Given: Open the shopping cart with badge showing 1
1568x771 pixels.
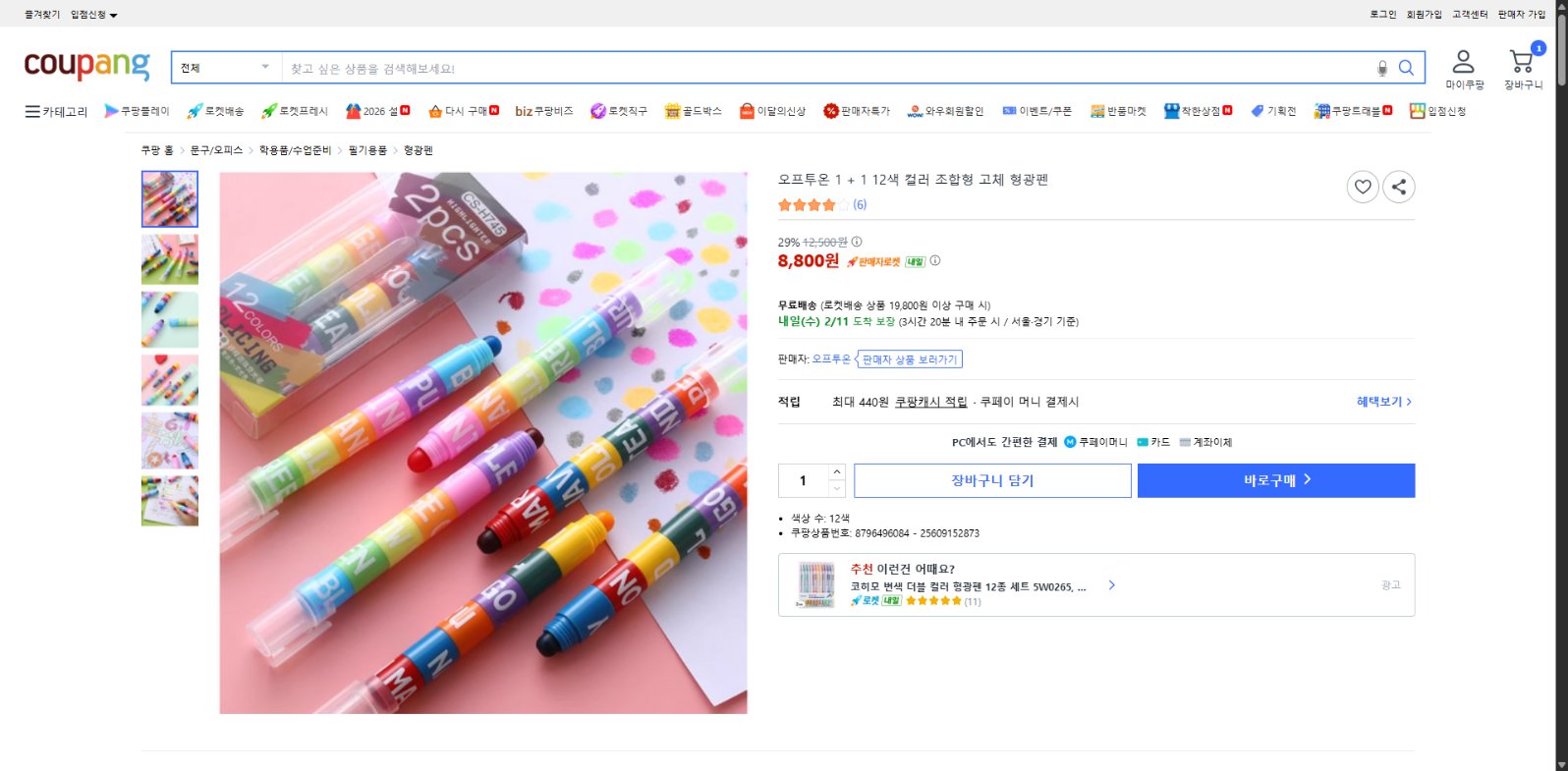Looking at the screenshot, I should tap(1521, 62).
